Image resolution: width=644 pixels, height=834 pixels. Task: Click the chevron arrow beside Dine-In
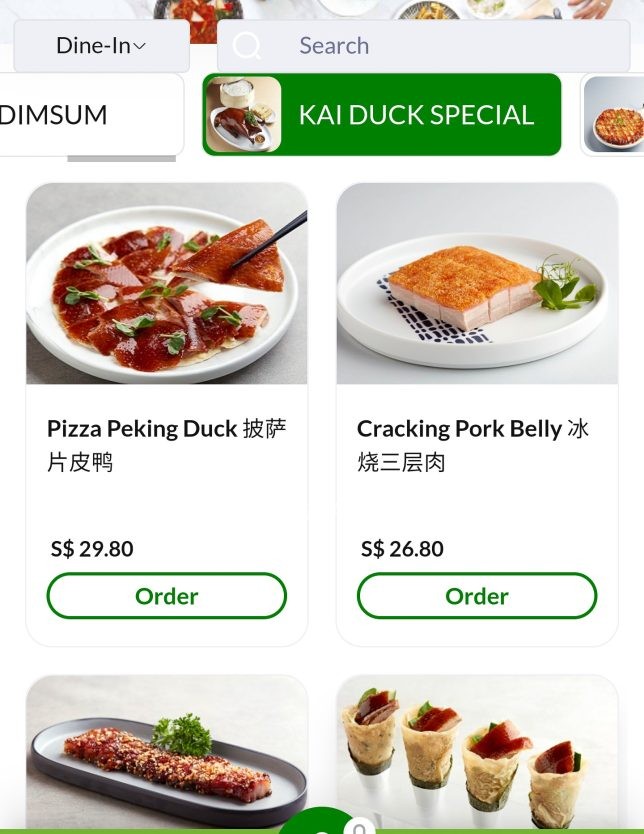point(140,46)
